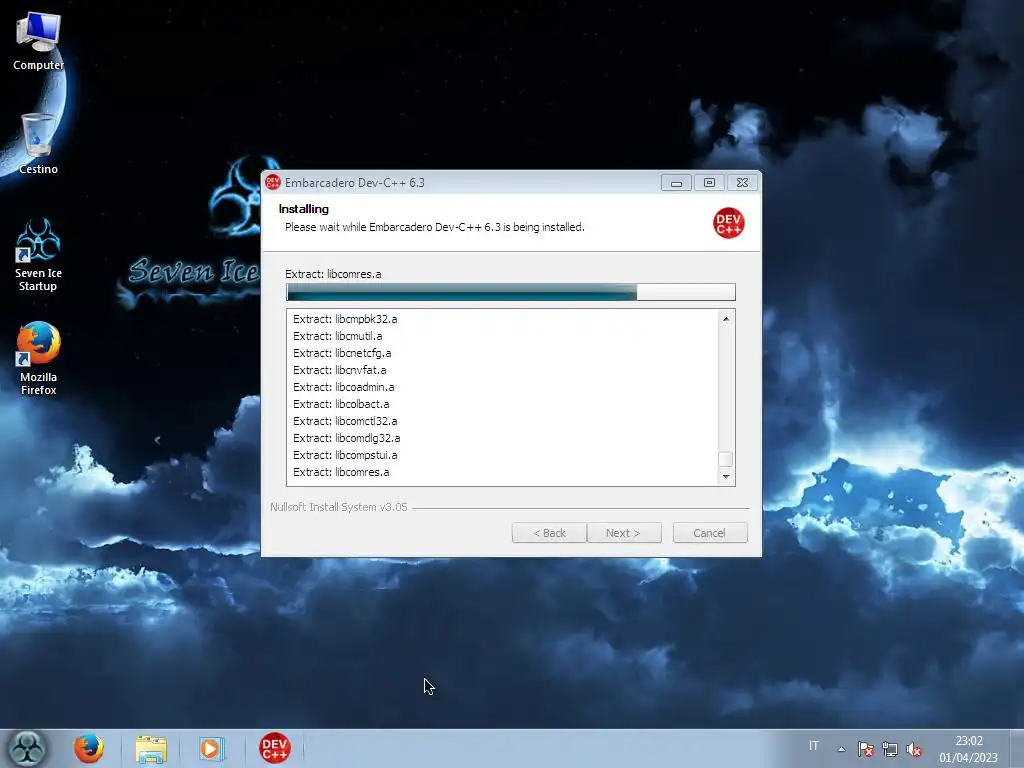Click the log scrollbar thumb
This screenshot has height=768, width=1024.
726,459
